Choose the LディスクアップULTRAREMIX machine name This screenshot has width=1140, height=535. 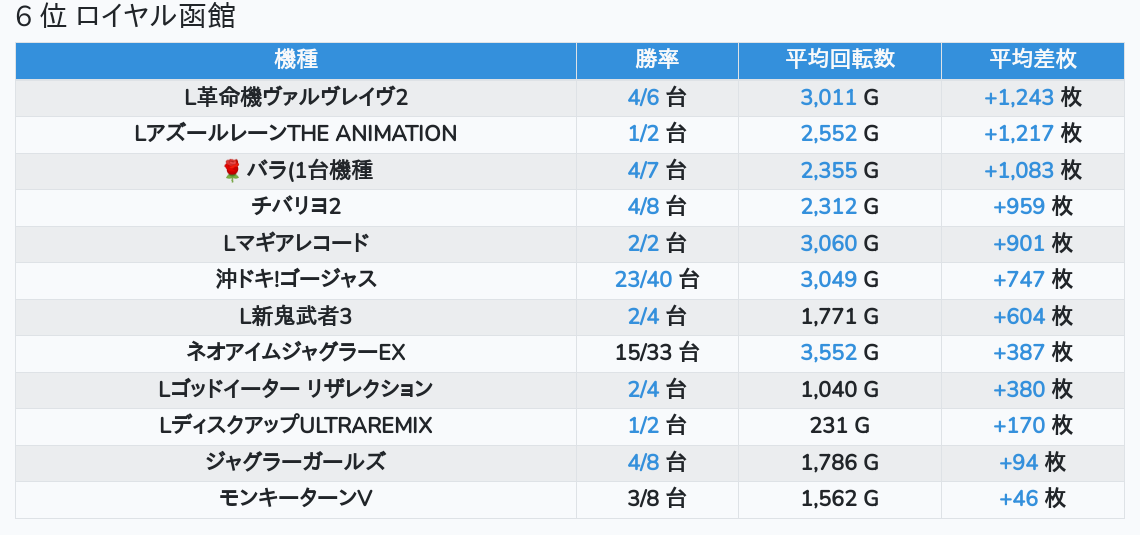296,426
